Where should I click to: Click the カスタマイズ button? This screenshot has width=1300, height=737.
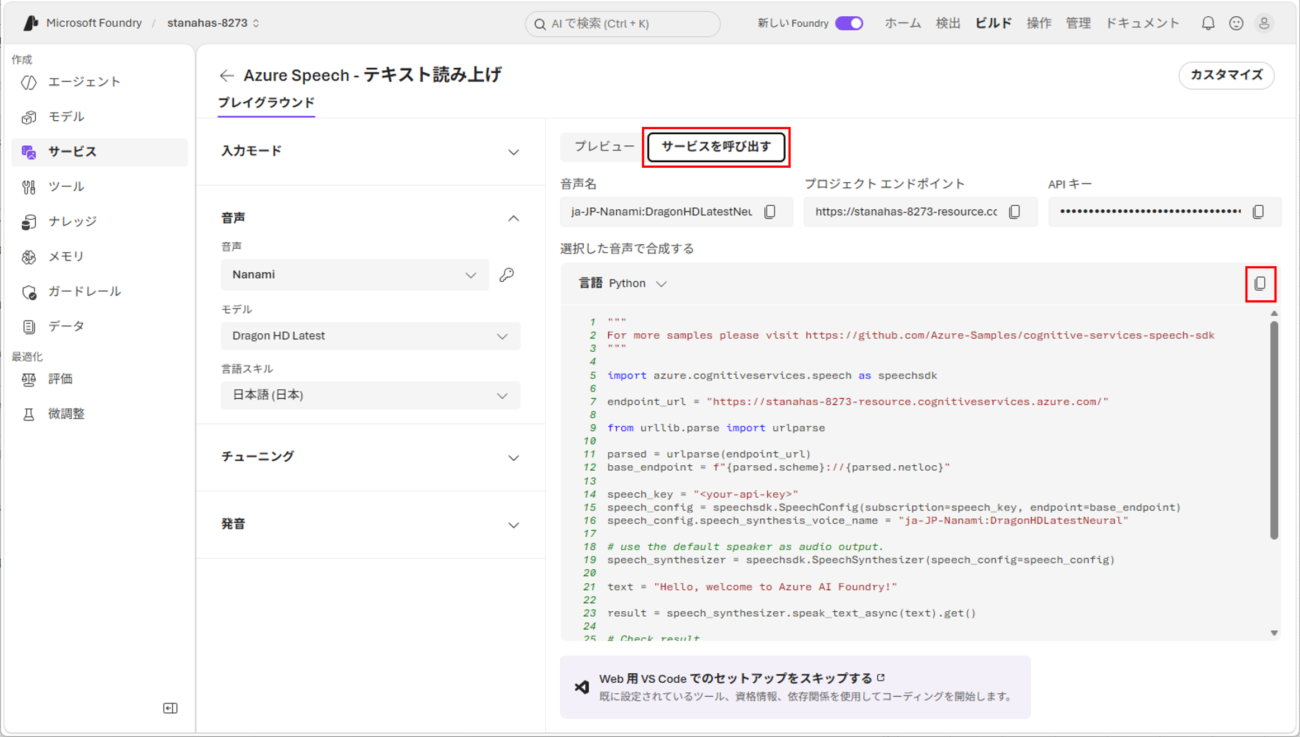[x=1227, y=75]
